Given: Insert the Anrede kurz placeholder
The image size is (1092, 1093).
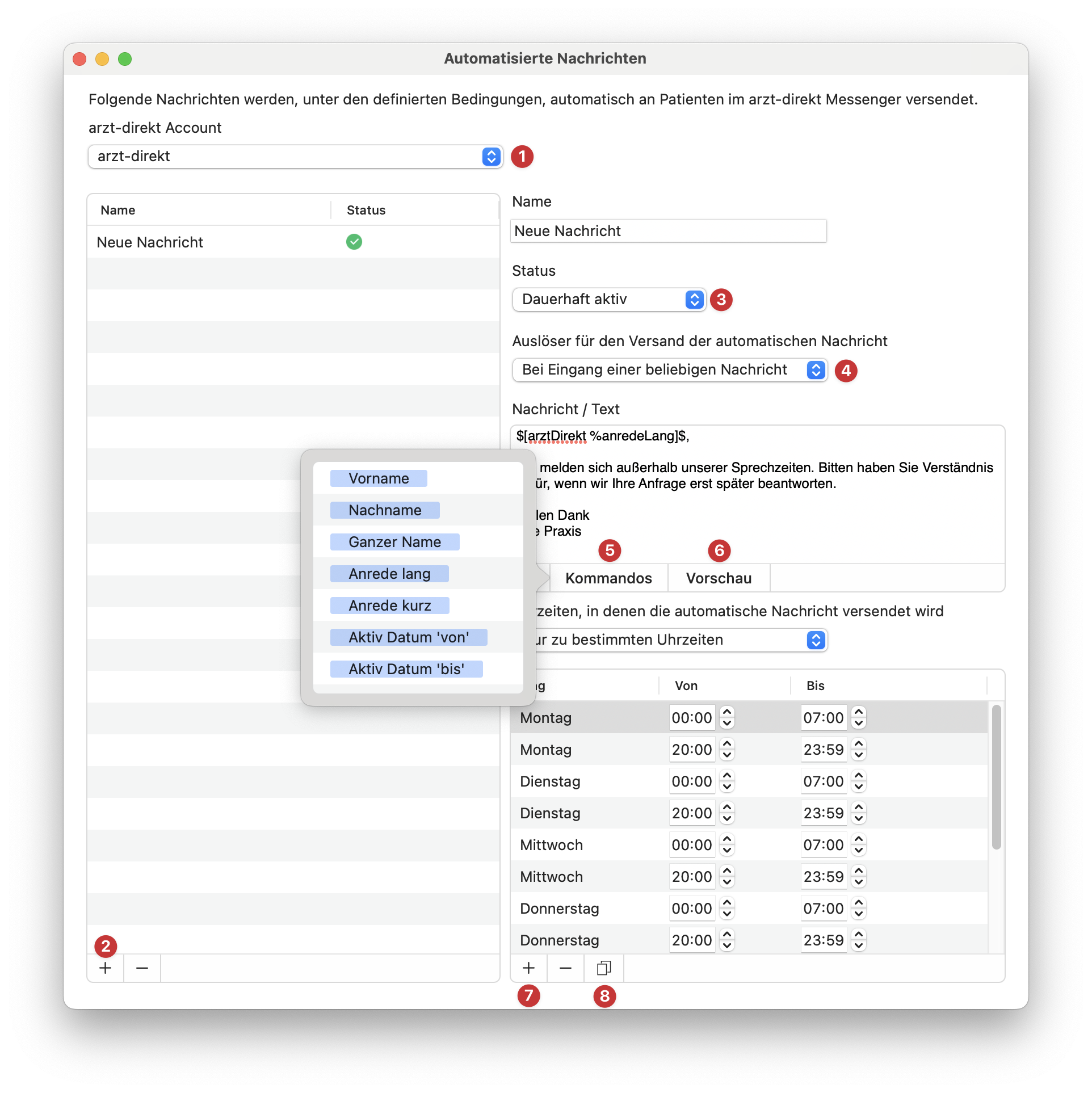Looking at the screenshot, I should (x=390, y=606).
